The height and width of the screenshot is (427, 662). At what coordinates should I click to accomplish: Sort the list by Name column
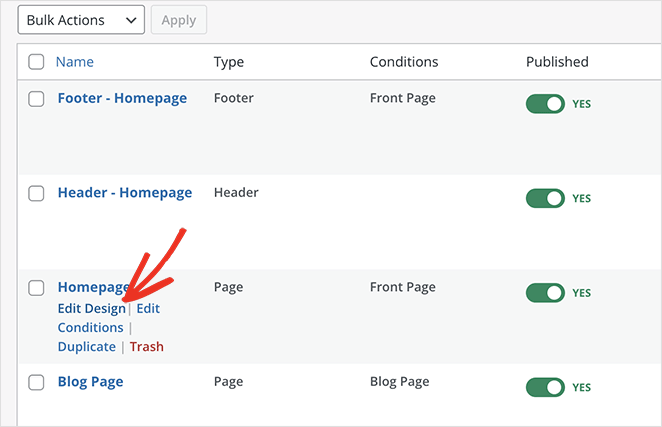tap(74, 62)
